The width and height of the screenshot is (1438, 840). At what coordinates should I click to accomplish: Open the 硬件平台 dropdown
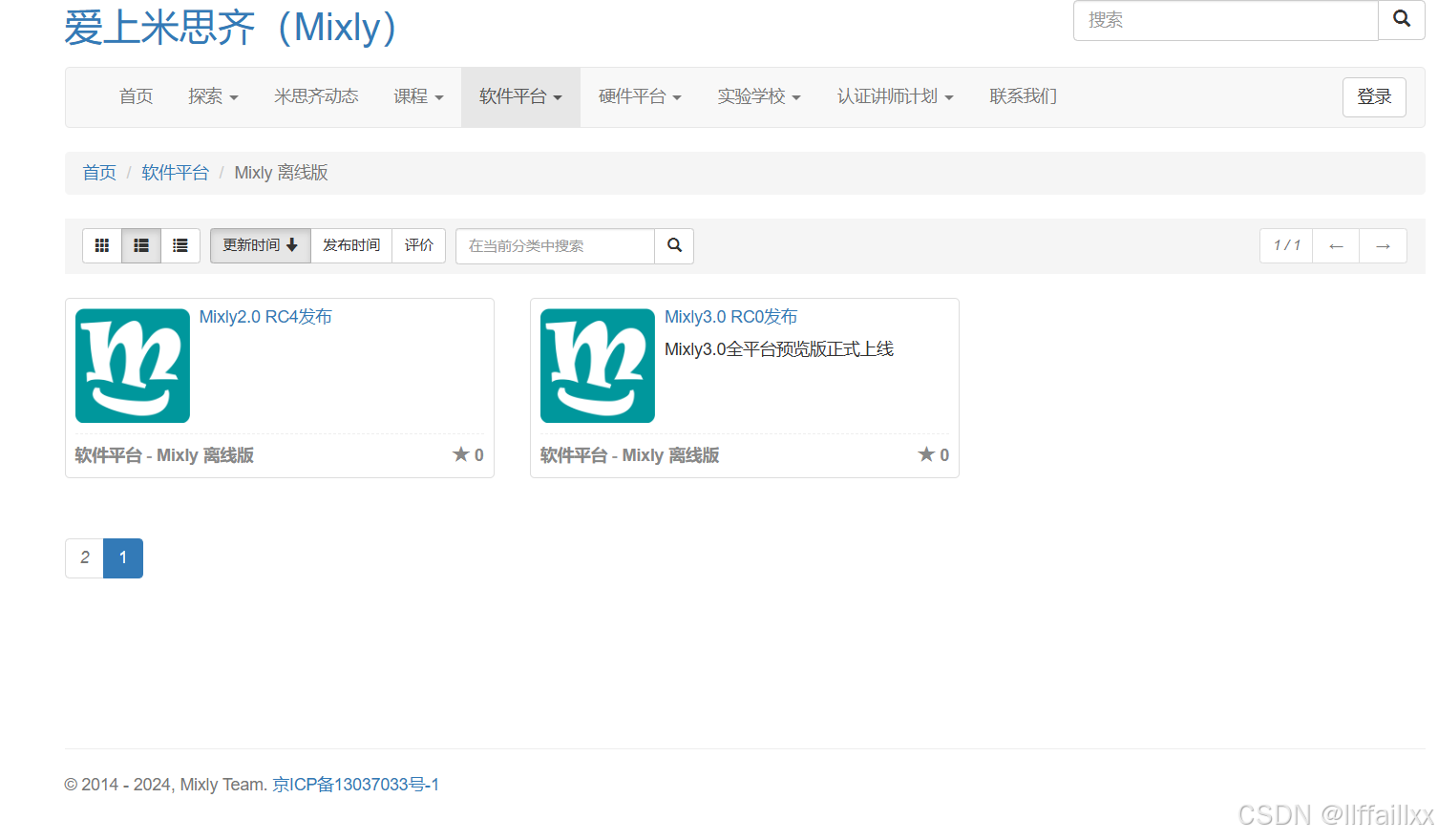(x=640, y=96)
